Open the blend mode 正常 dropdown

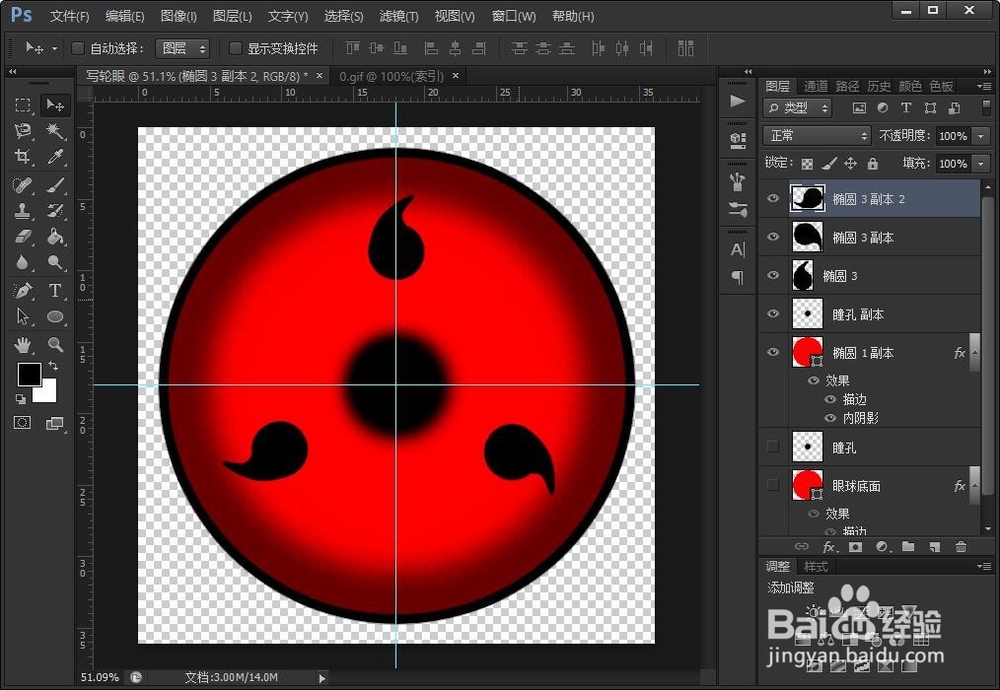pos(816,135)
